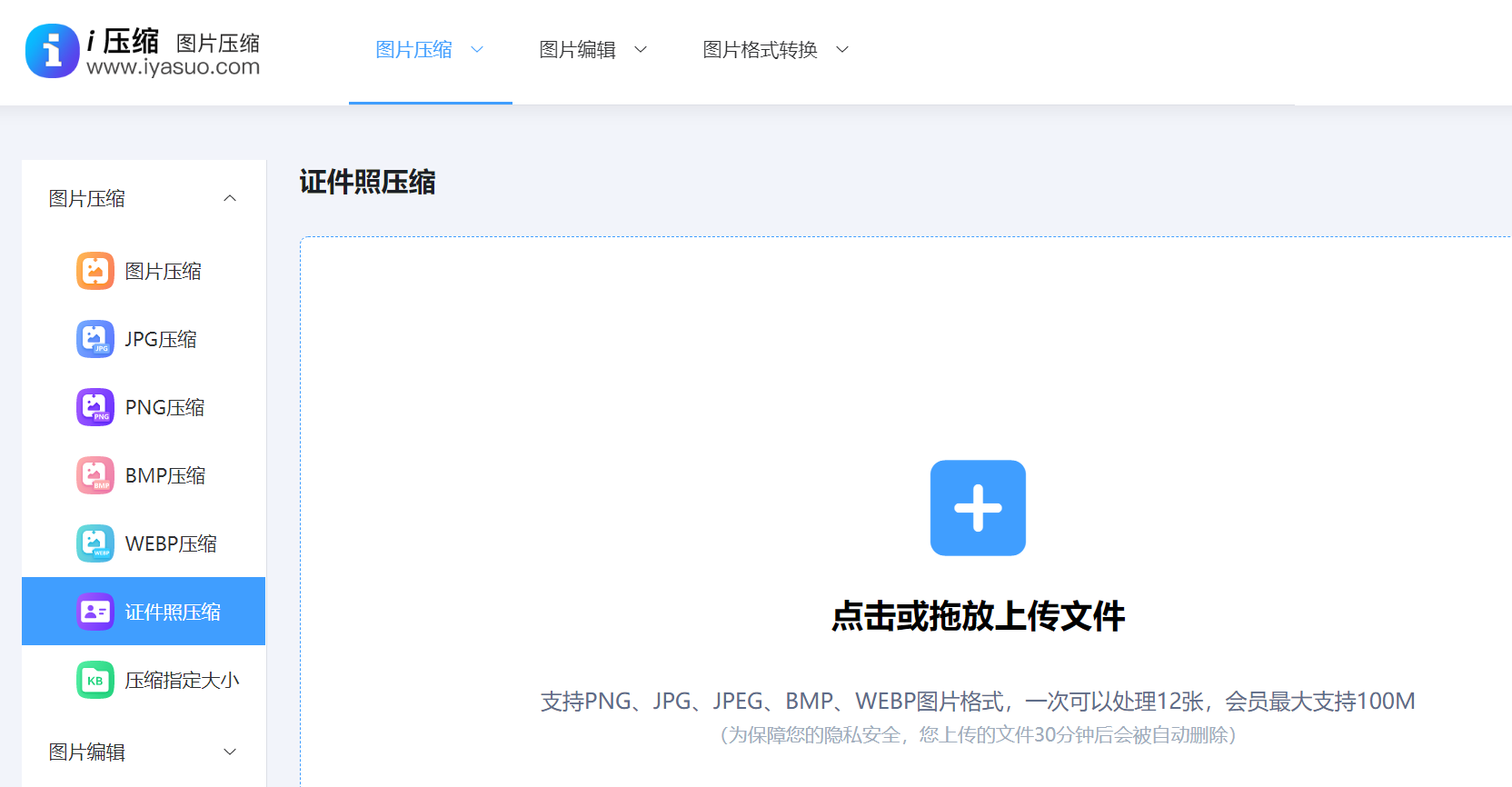Select the 压缩指定大小 sidebar label
The width and height of the screenshot is (1512, 787).
[182, 680]
